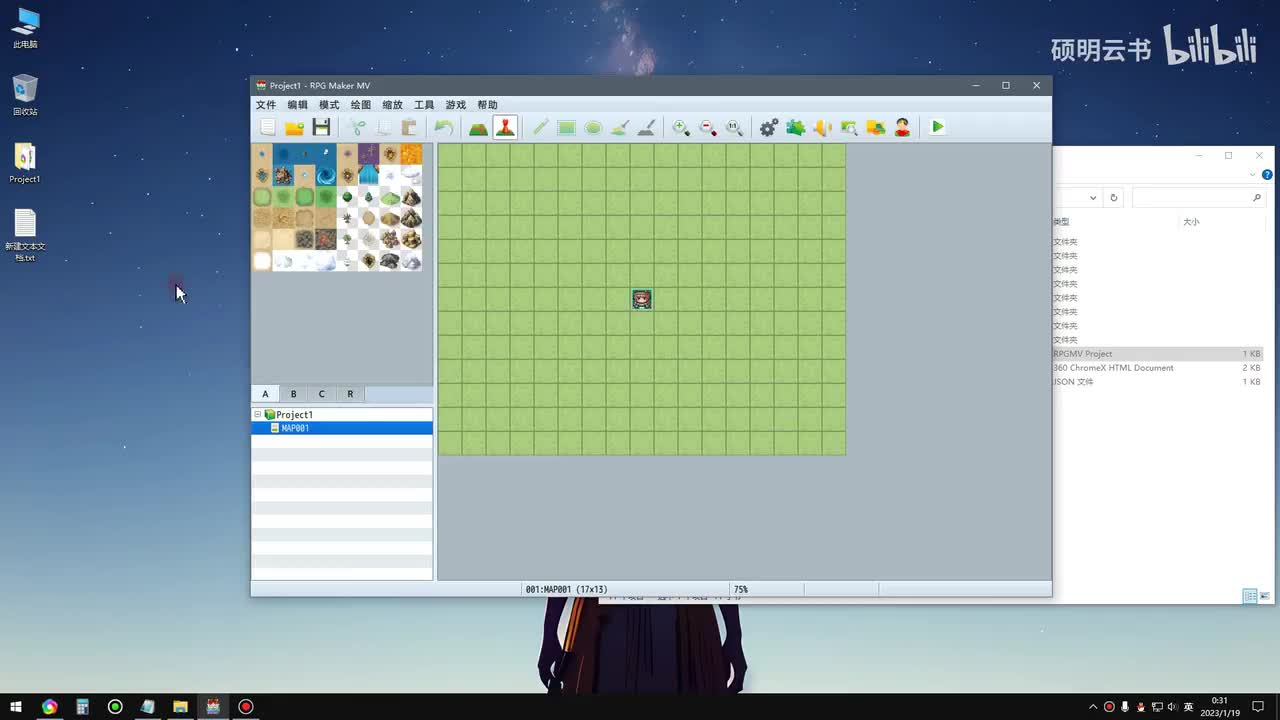Viewport: 1280px width, 720px height.
Task: Click the Explorer window search box
Action: pyautogui.click(x=1199, y=198)
